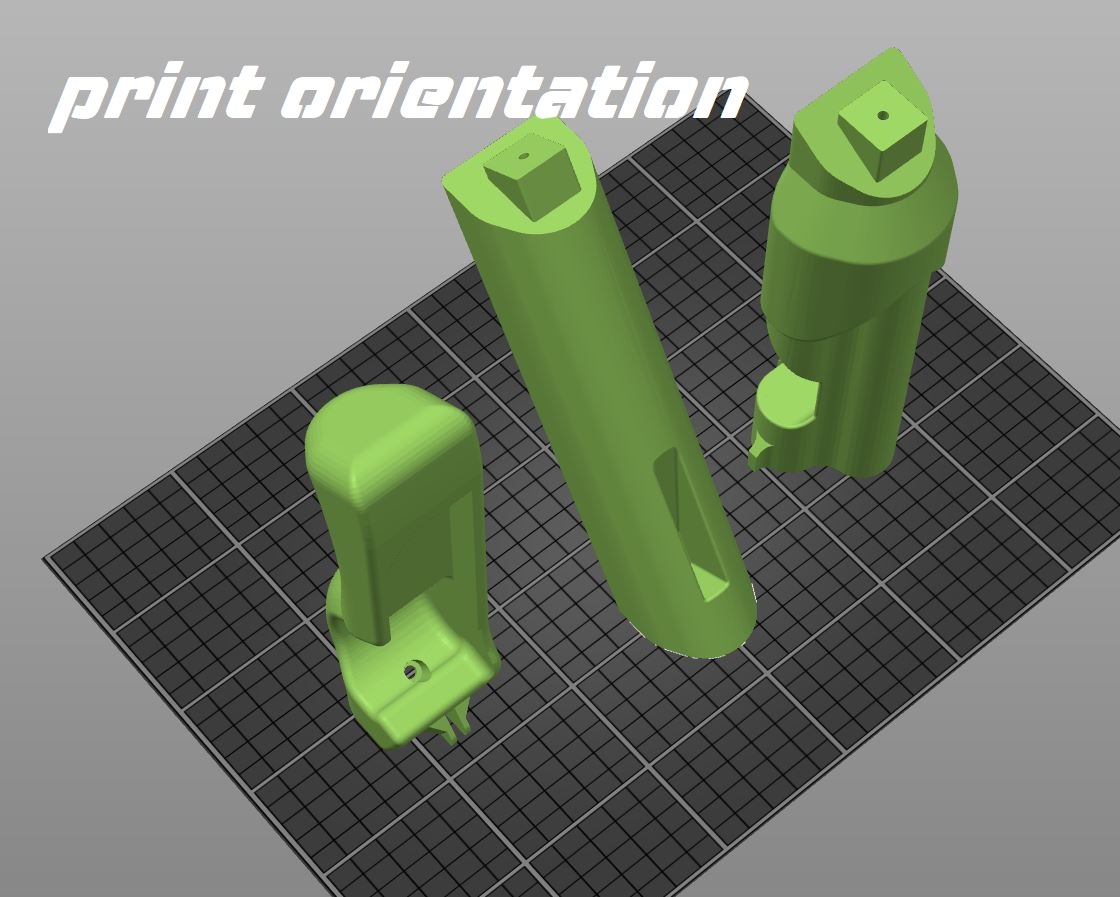Click the small hole in center model's peg
The width and height of the screenshot is (1120, 897).
pos(524,157)
